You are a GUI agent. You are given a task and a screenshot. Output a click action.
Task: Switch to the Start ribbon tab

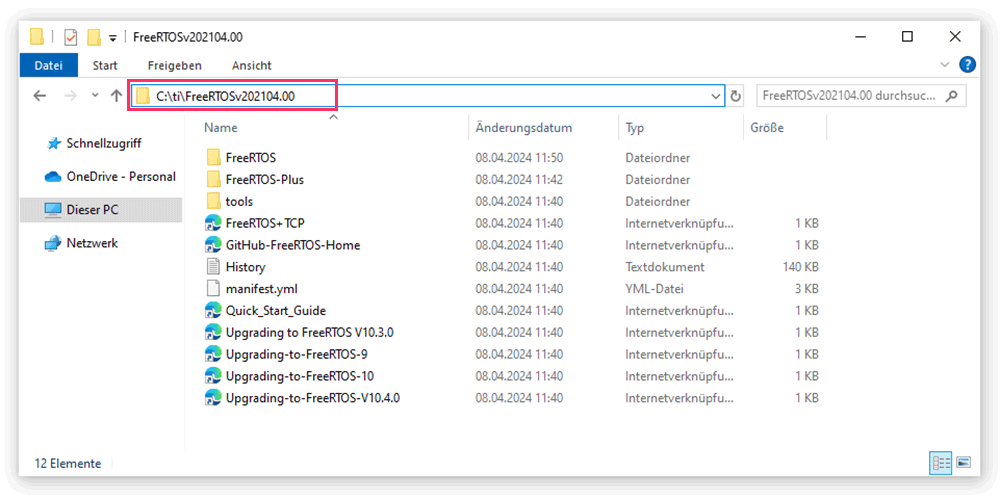[105, 65]
